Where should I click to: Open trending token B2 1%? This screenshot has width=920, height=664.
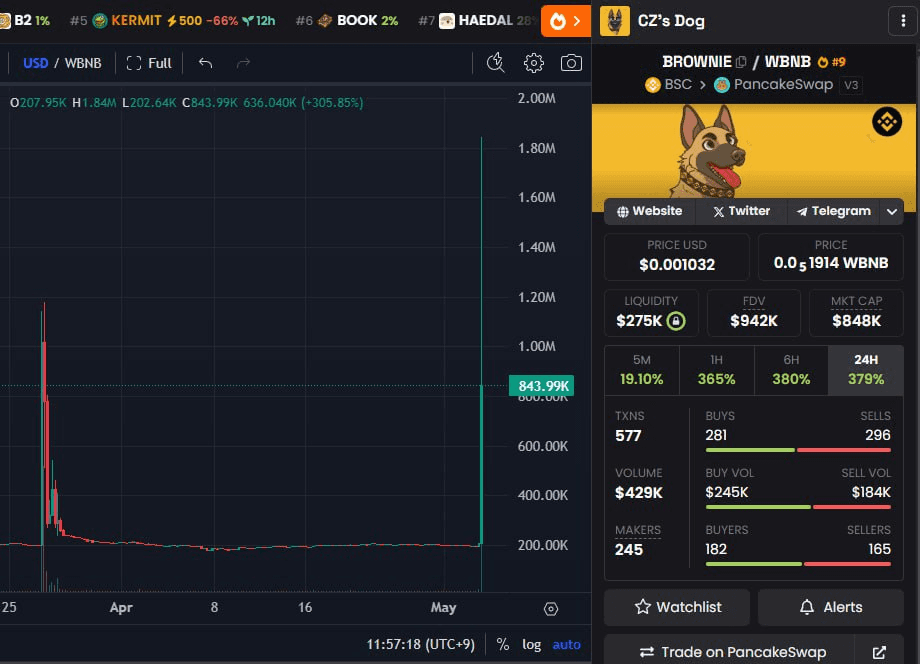tap(25, 21)
